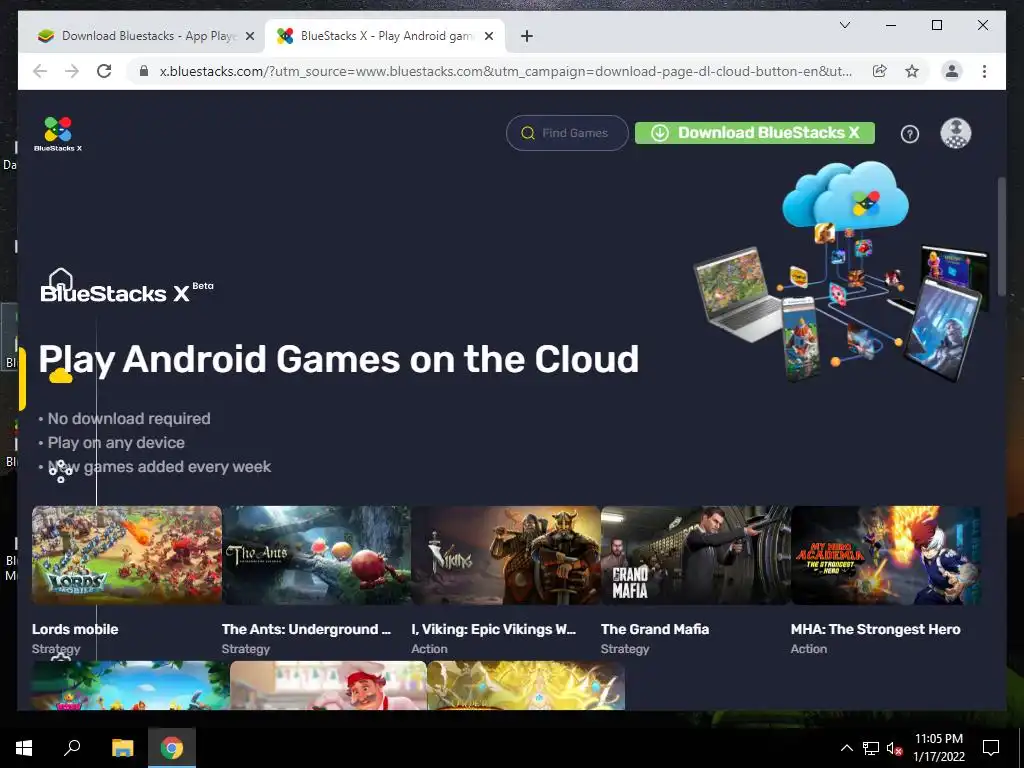Screen dimensions: 1024x768
Task: Click the 'No download required' bullet text
Action: [x=129, y=419]
